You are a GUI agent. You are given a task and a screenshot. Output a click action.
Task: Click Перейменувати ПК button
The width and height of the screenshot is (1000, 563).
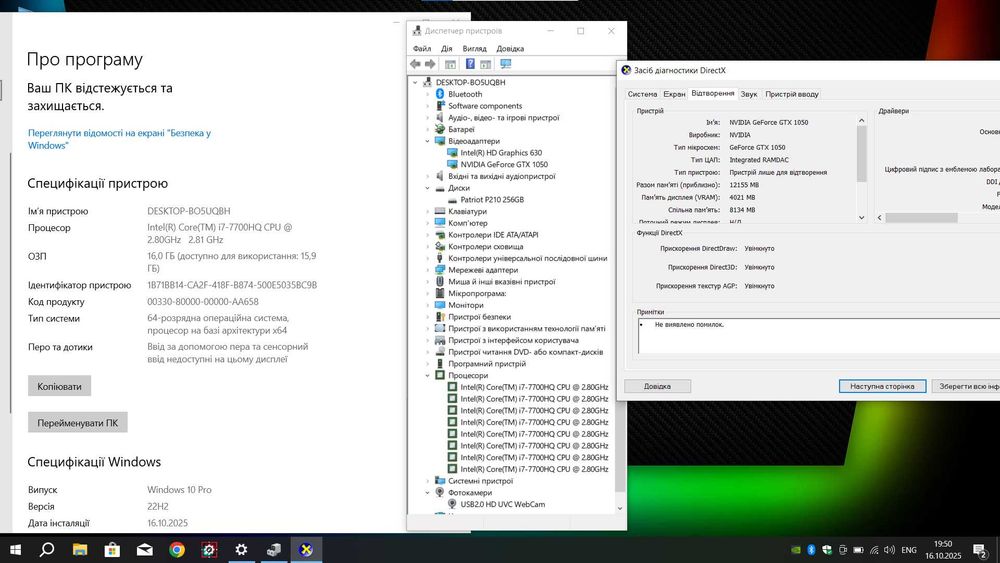[x=78, y=423]
